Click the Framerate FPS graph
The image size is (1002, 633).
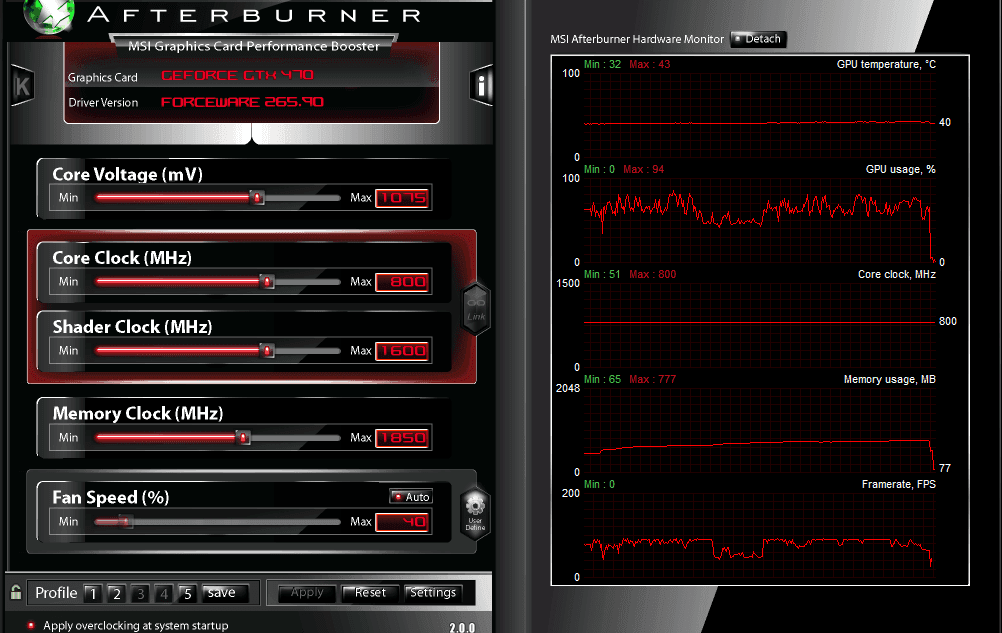tap(759, 535)
